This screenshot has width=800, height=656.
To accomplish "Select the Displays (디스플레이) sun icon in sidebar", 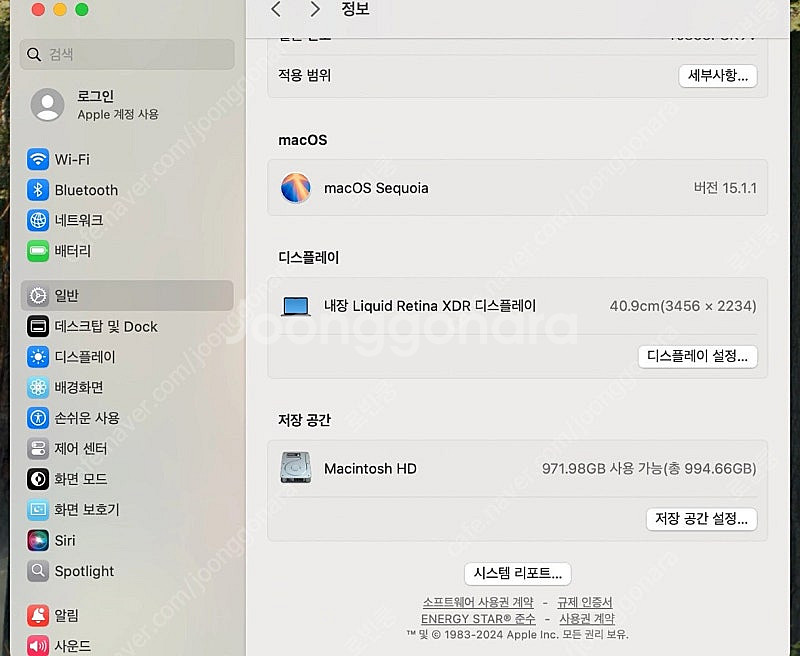I will pos(38,357).
